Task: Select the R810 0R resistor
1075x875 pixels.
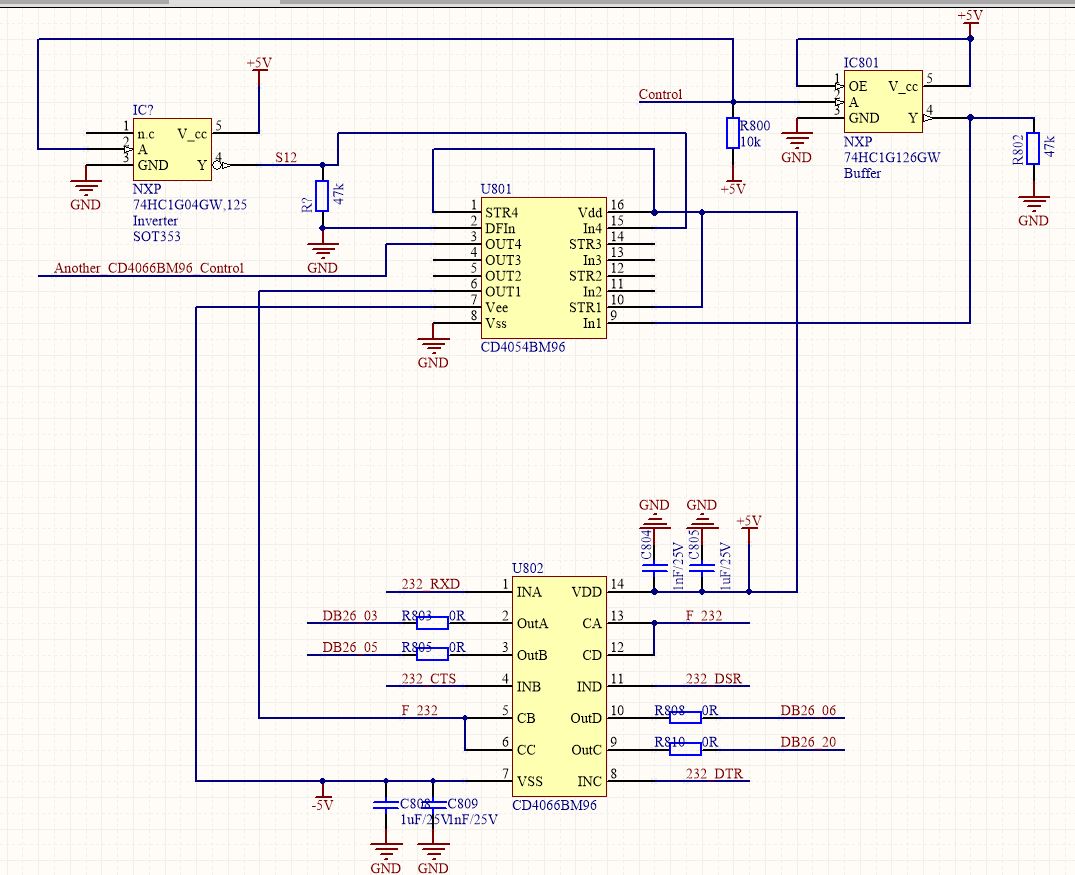Action: click(x=684, y=748)
